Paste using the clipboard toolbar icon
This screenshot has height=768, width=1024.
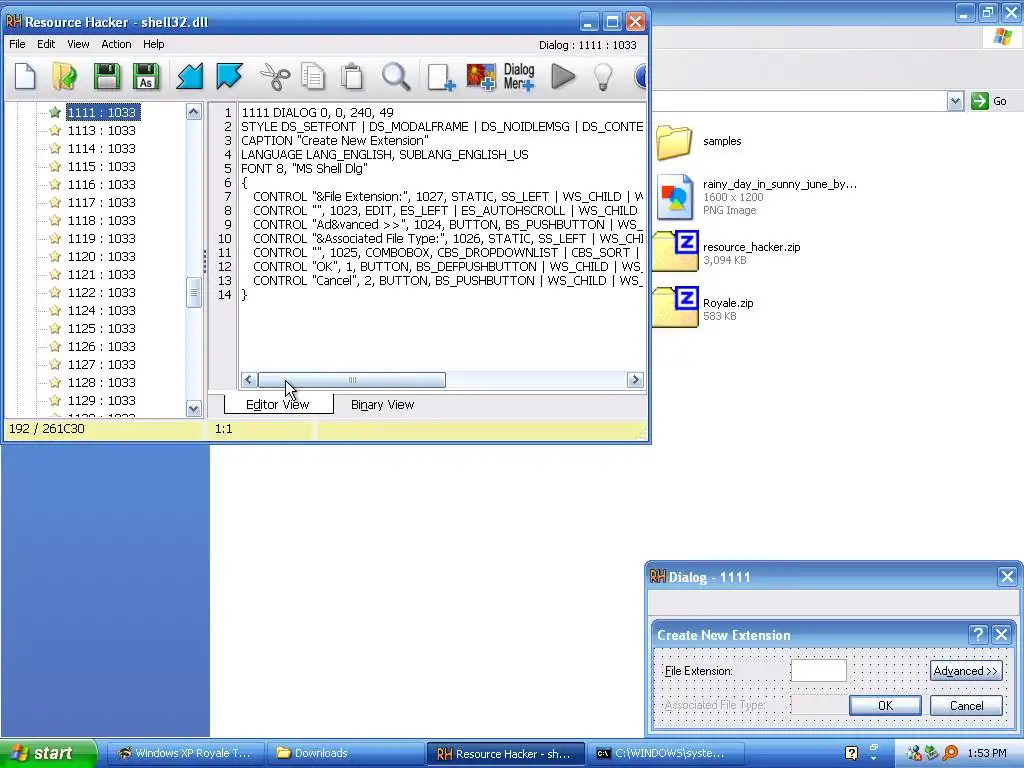click(352, 76)
